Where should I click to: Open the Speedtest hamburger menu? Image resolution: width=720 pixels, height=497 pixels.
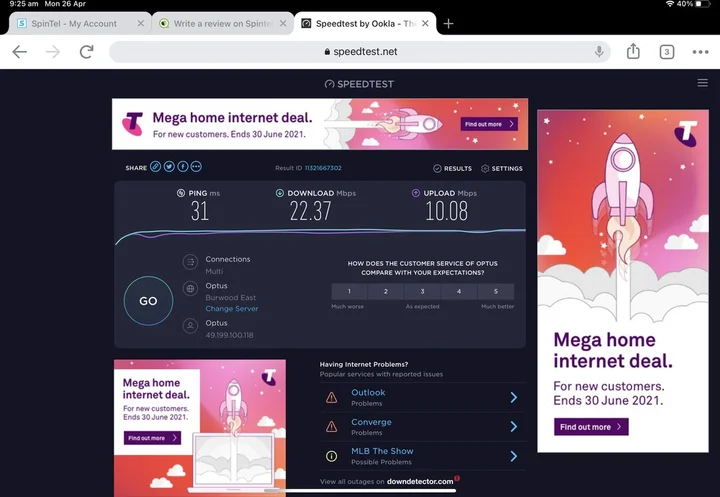(703, 83)
